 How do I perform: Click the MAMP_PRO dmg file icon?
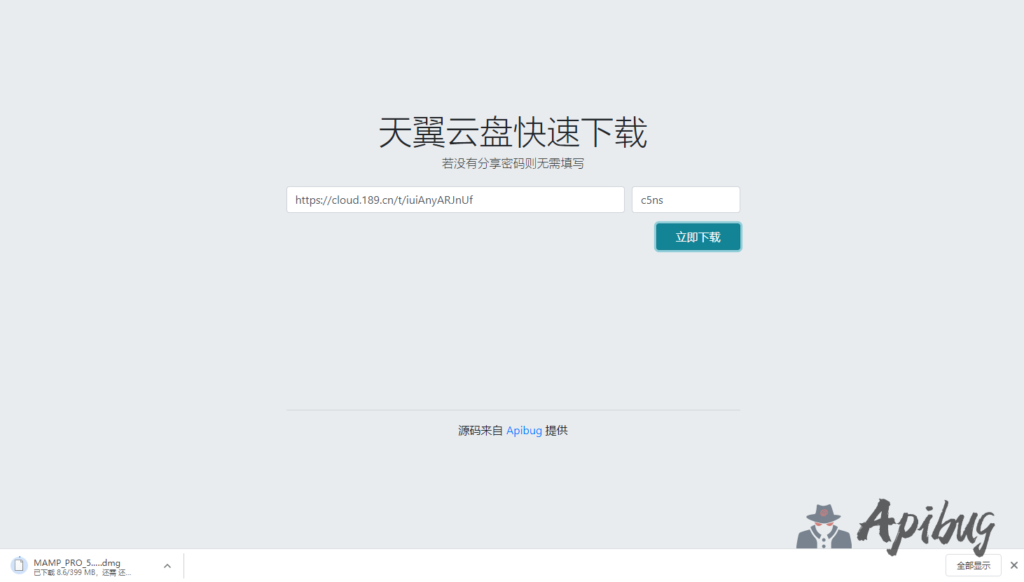pos(18,566)
